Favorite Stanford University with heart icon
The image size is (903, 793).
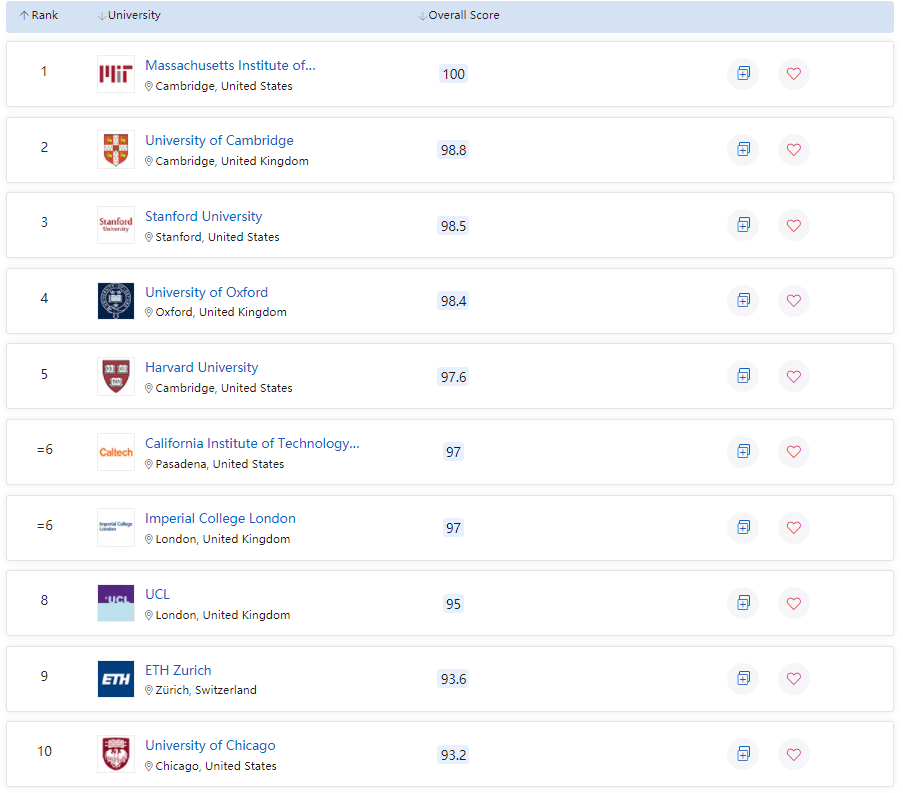click(793, 225)
